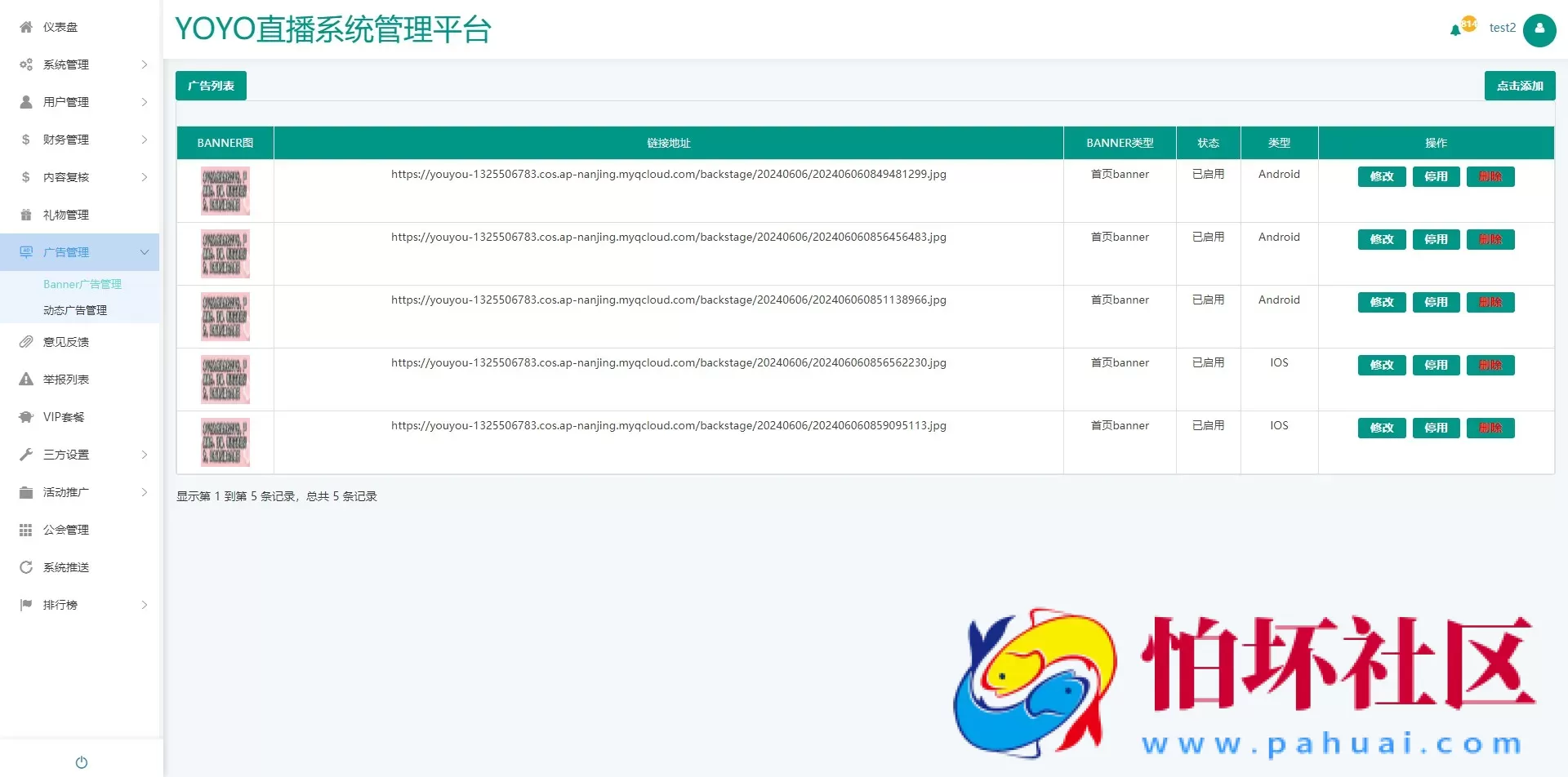The width and height of the screenshot is (1568, 777).
Task: Expand the 财务管理 submenu arrow
Action: click(145, 140)
